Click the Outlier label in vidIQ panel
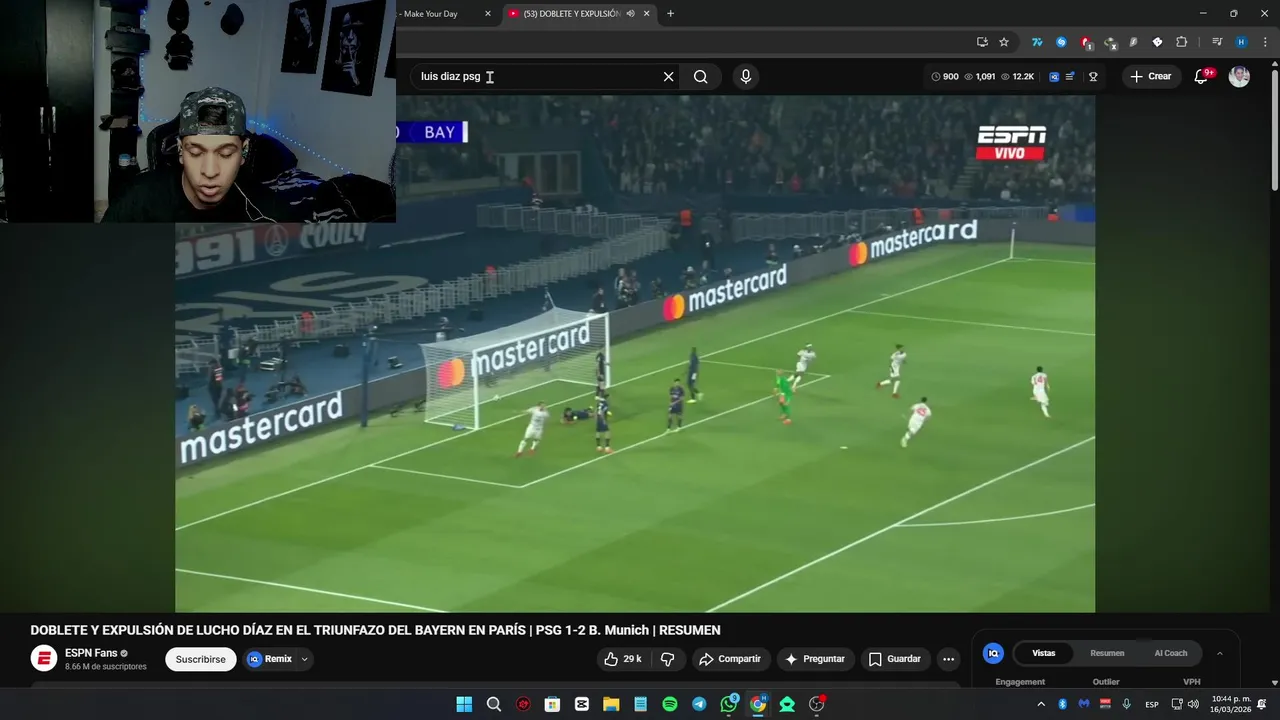This screenshot has height=720, width=1280. coord(1106,682)
